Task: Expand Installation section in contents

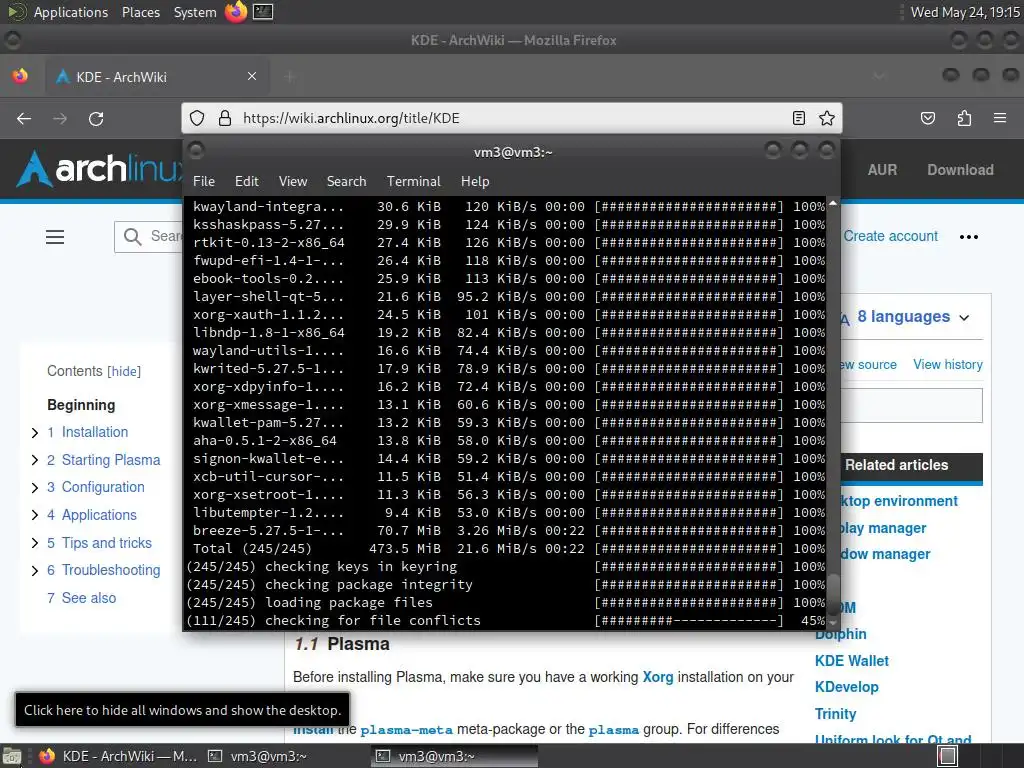Action: [x=35, y=432]
